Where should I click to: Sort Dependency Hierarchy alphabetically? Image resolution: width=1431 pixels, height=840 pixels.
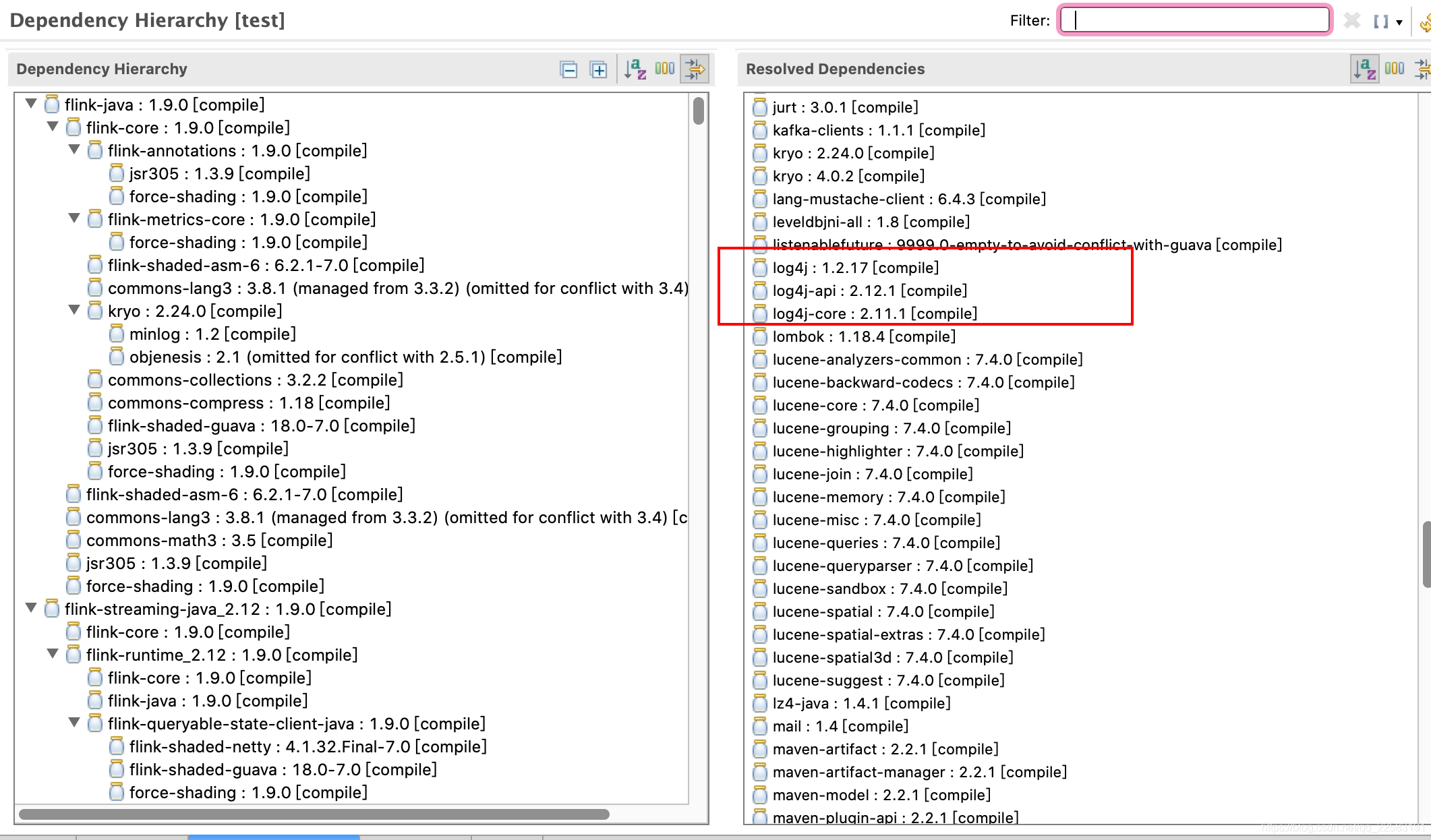click(x=635, y=69)
